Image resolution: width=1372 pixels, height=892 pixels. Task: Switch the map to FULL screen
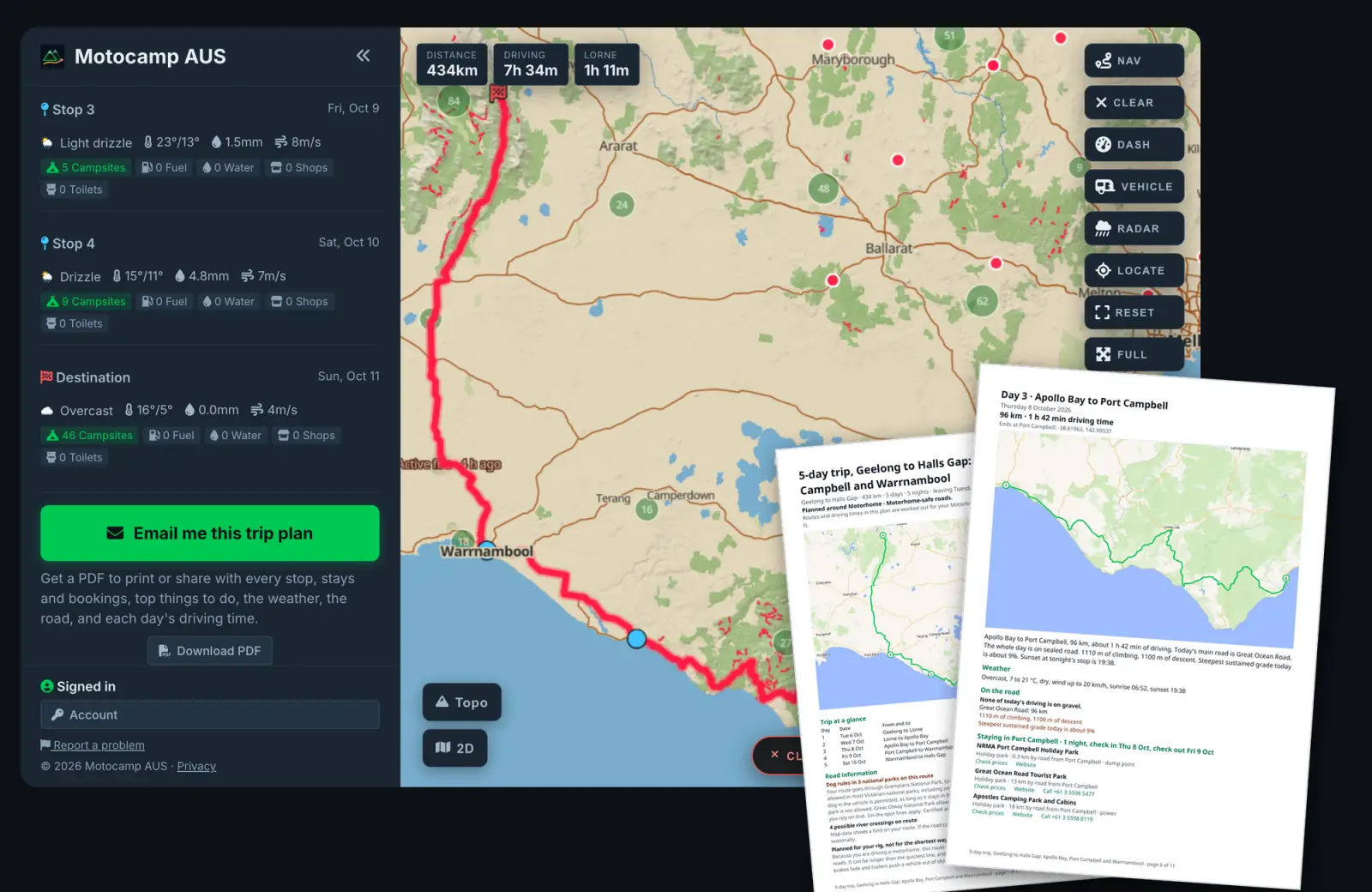1134,355
